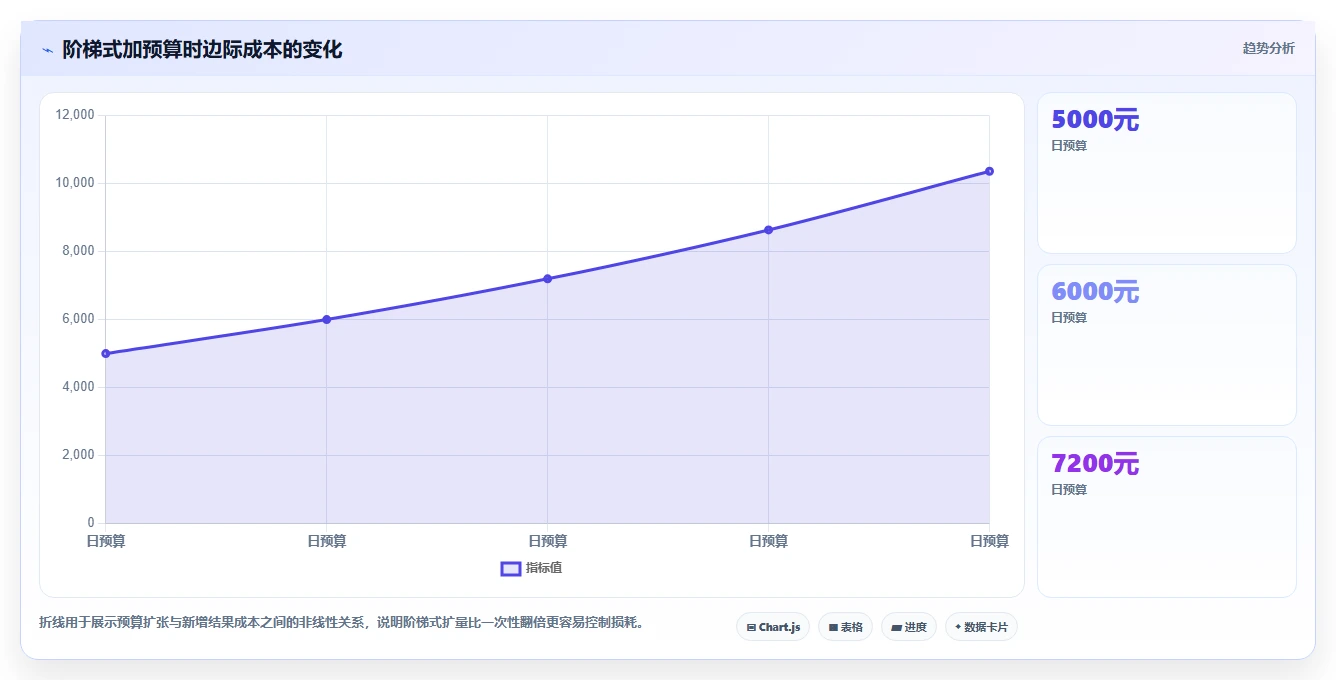Open the 趋势分析 label in the header
The width and height of the screenshot is (1336, 680).
1268,49
